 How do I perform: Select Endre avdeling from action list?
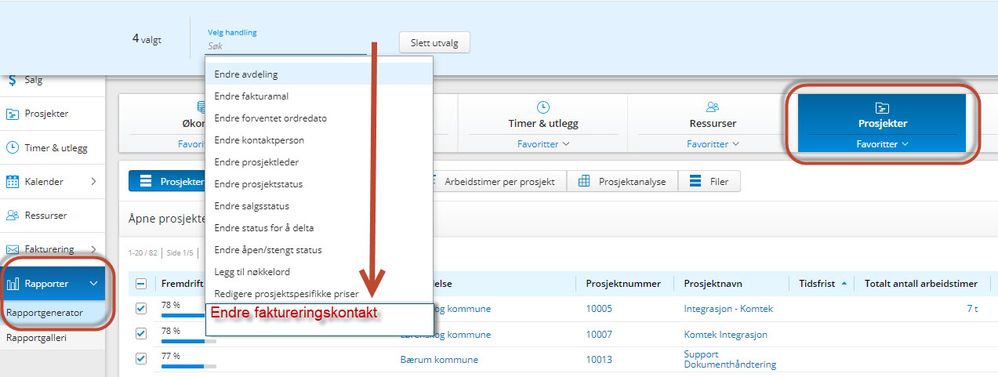coord(319,75)
